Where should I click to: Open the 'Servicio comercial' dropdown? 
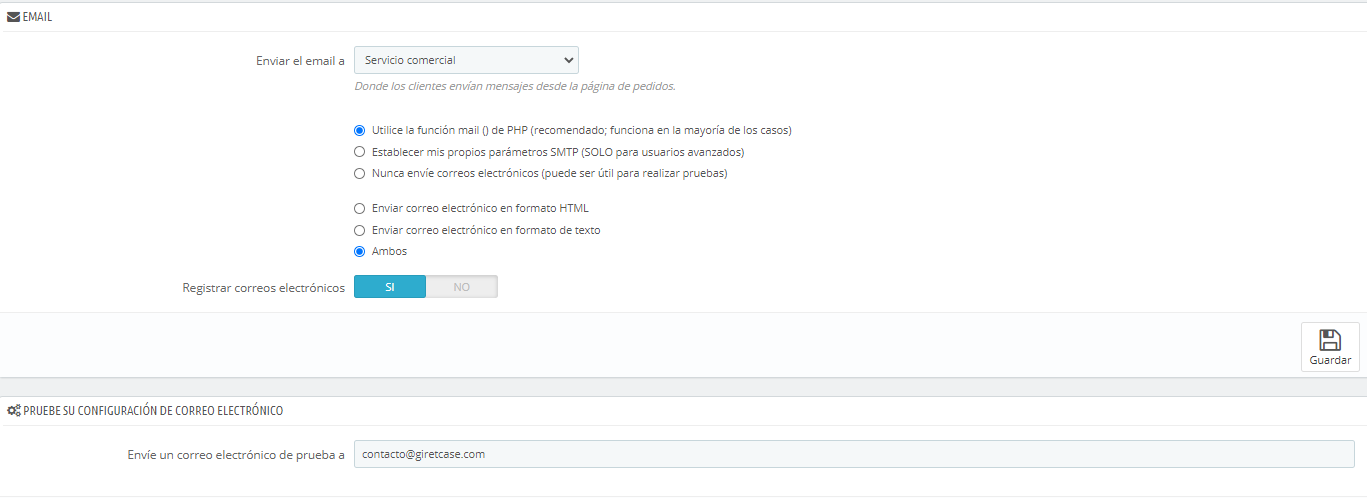466,60
